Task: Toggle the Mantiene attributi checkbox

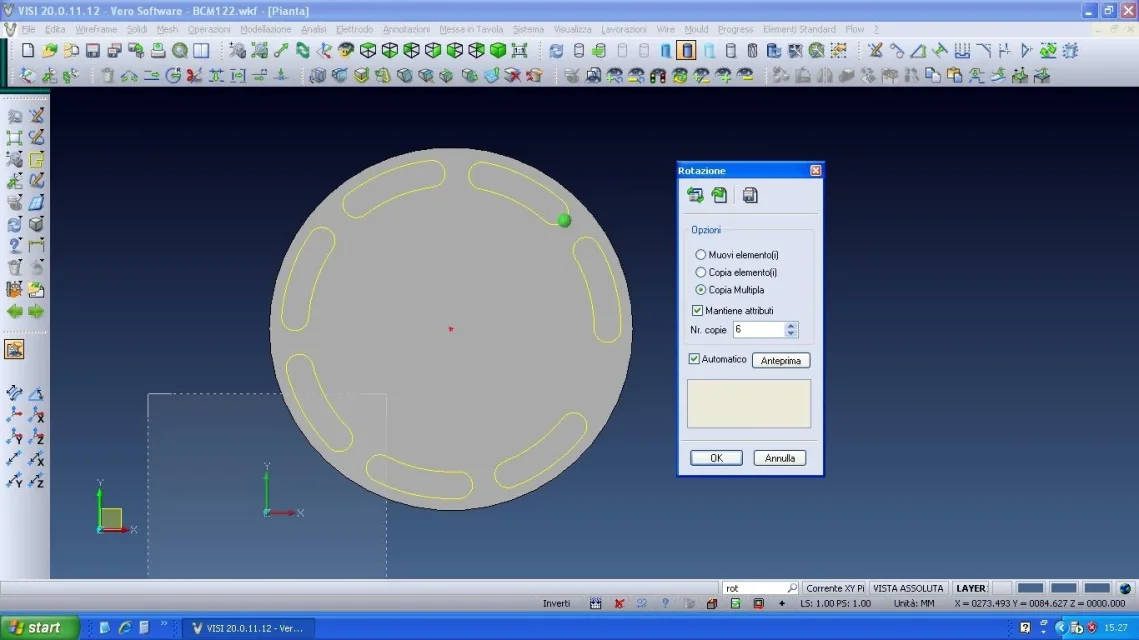Action: tap(697, 311)
